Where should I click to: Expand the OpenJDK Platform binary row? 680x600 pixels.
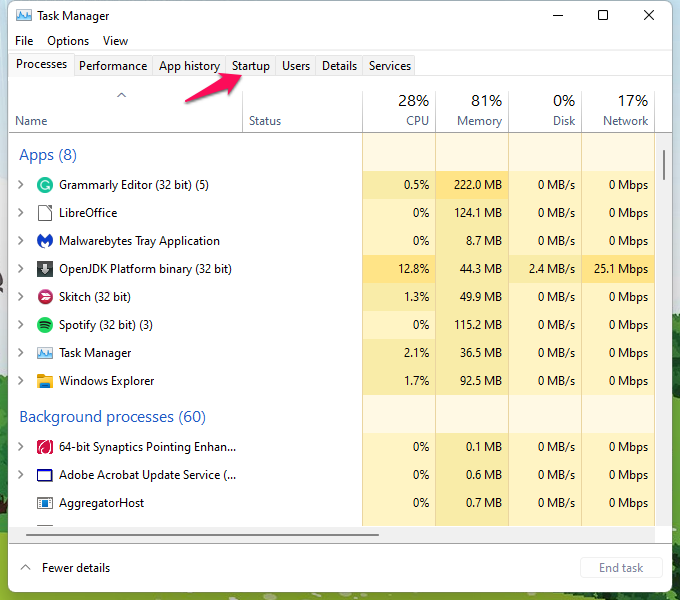tap(20, 269)
